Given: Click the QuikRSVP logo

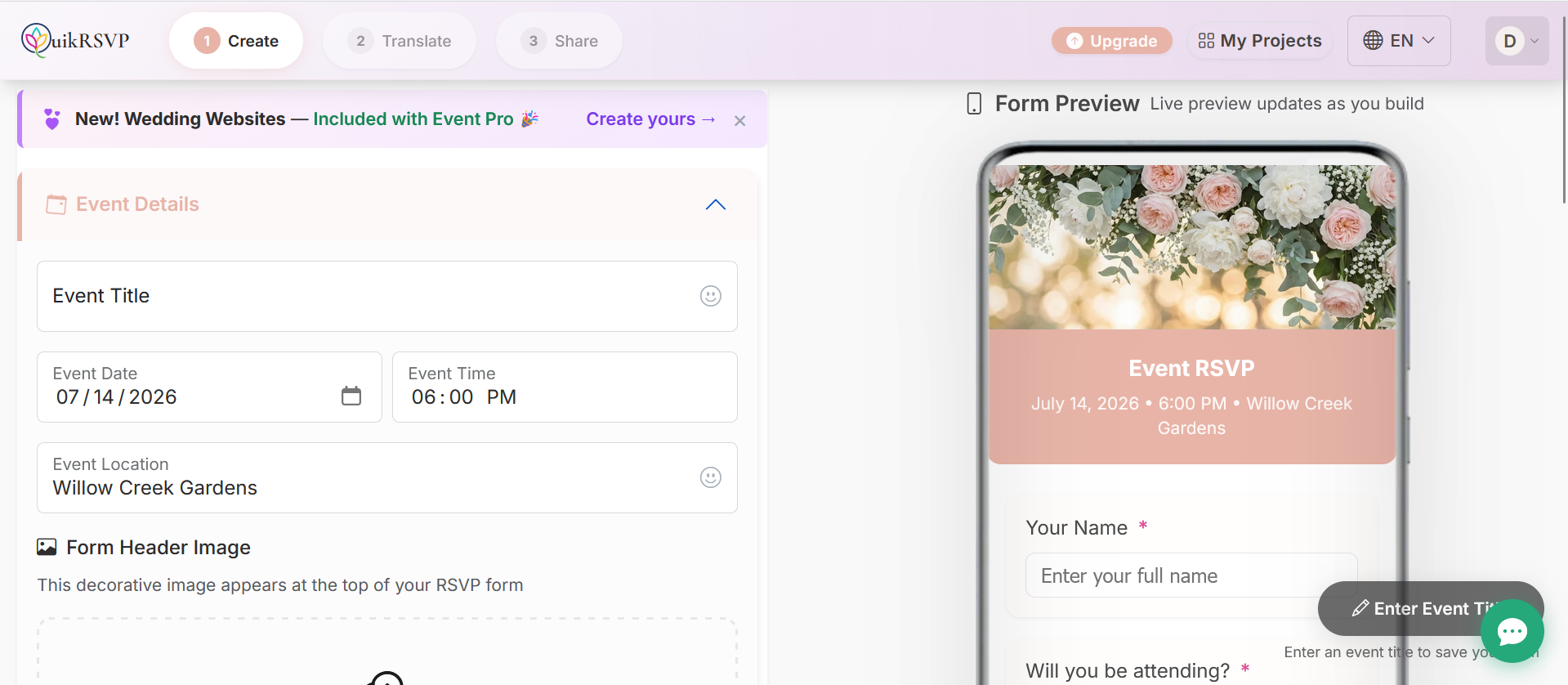Looking at the screenshot, I should point(75,40).
